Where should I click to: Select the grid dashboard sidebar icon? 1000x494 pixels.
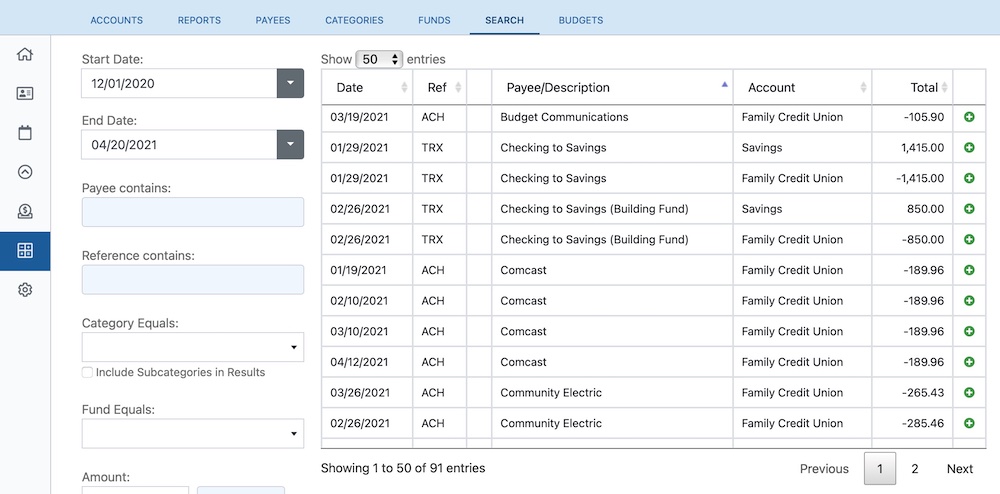[x=25, y=251]
